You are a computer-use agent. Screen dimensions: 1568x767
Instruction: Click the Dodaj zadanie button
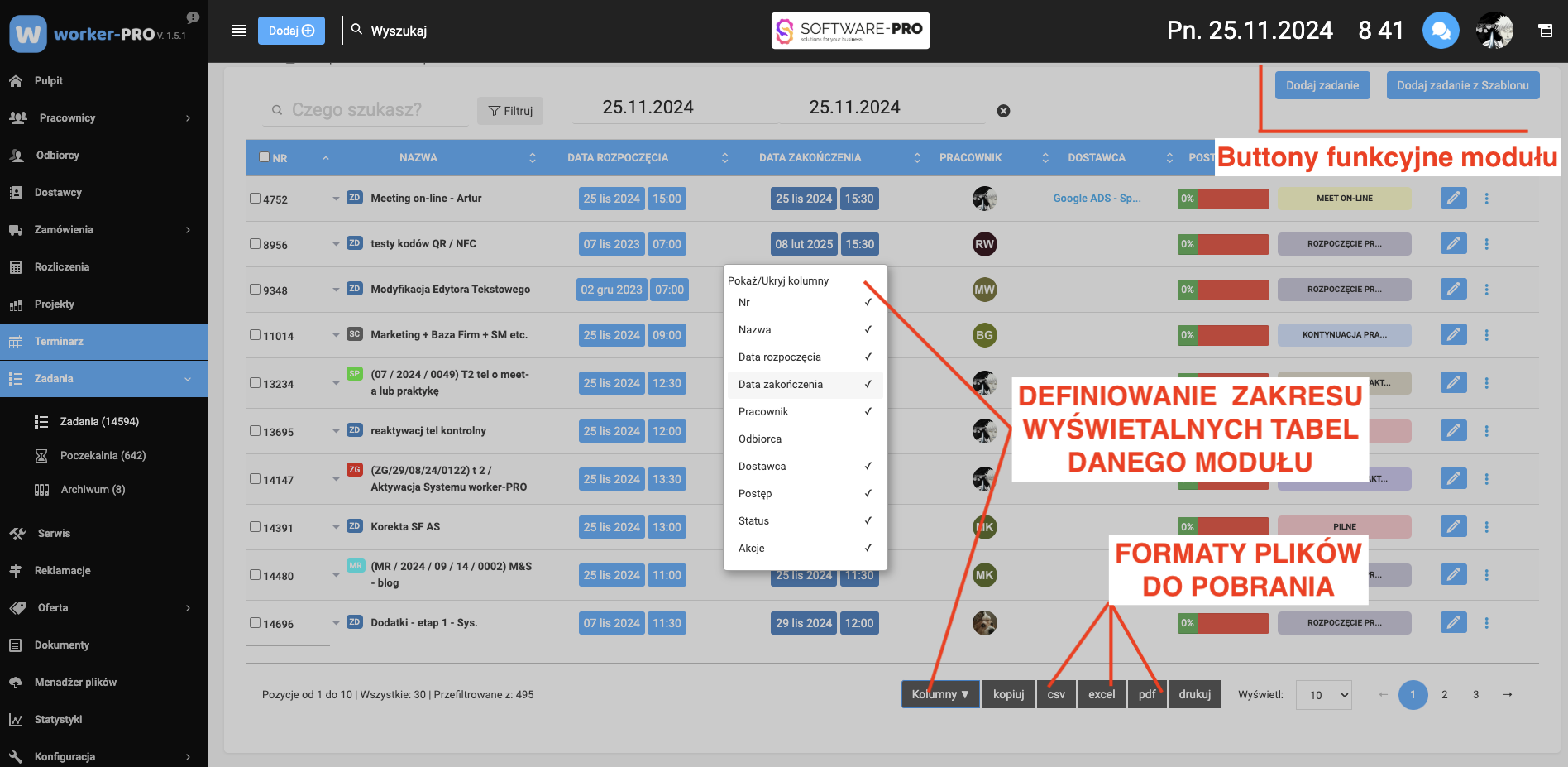(x=1322, y=85)
